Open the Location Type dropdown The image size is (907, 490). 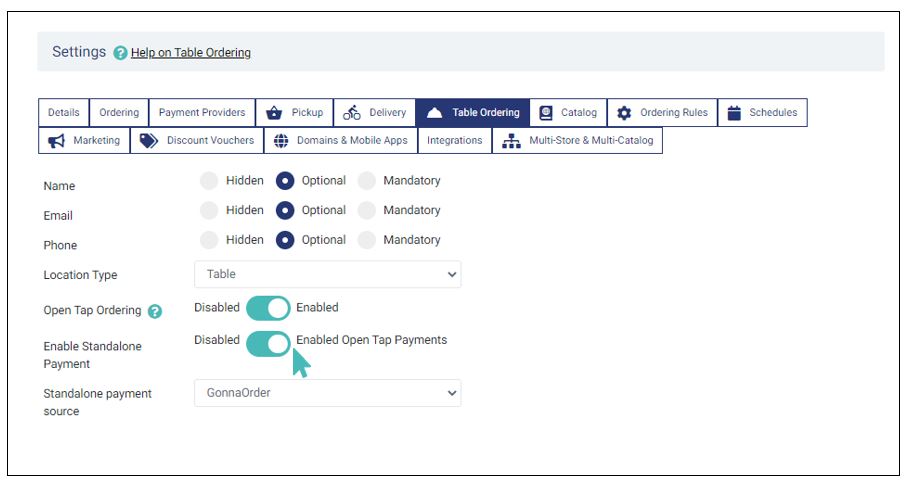(x=327, y=274)
